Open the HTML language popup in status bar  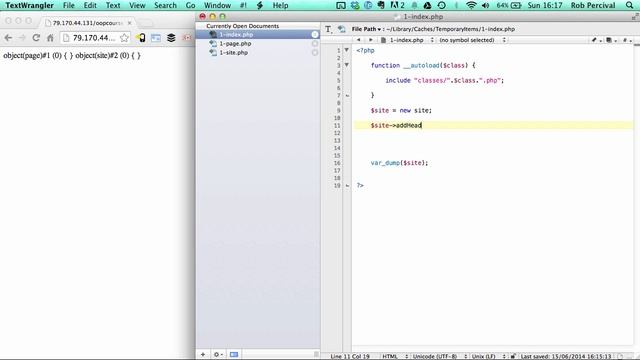coord(395,356)
